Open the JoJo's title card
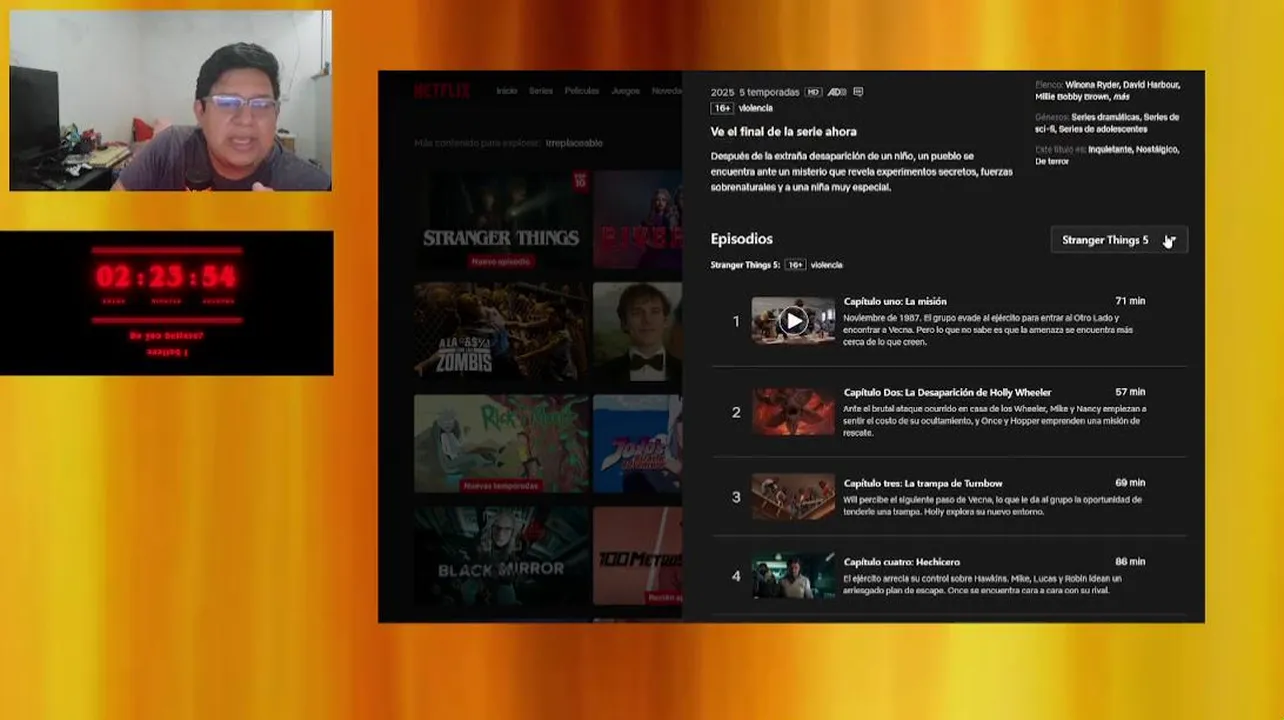The width and height of the screenshot is (1284, 720). click(638, 444)
